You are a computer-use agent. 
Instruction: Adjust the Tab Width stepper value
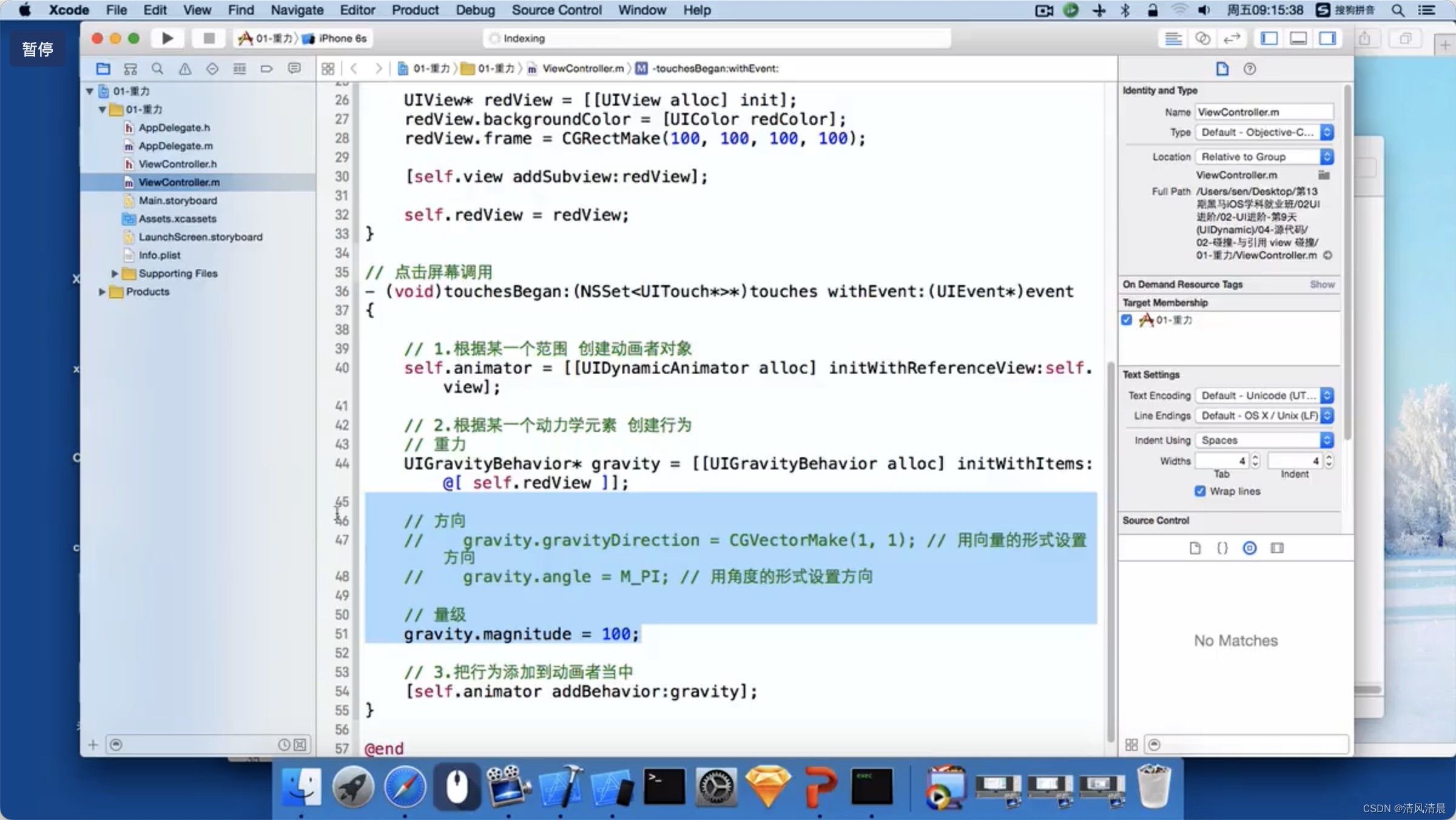(1254, 461)
